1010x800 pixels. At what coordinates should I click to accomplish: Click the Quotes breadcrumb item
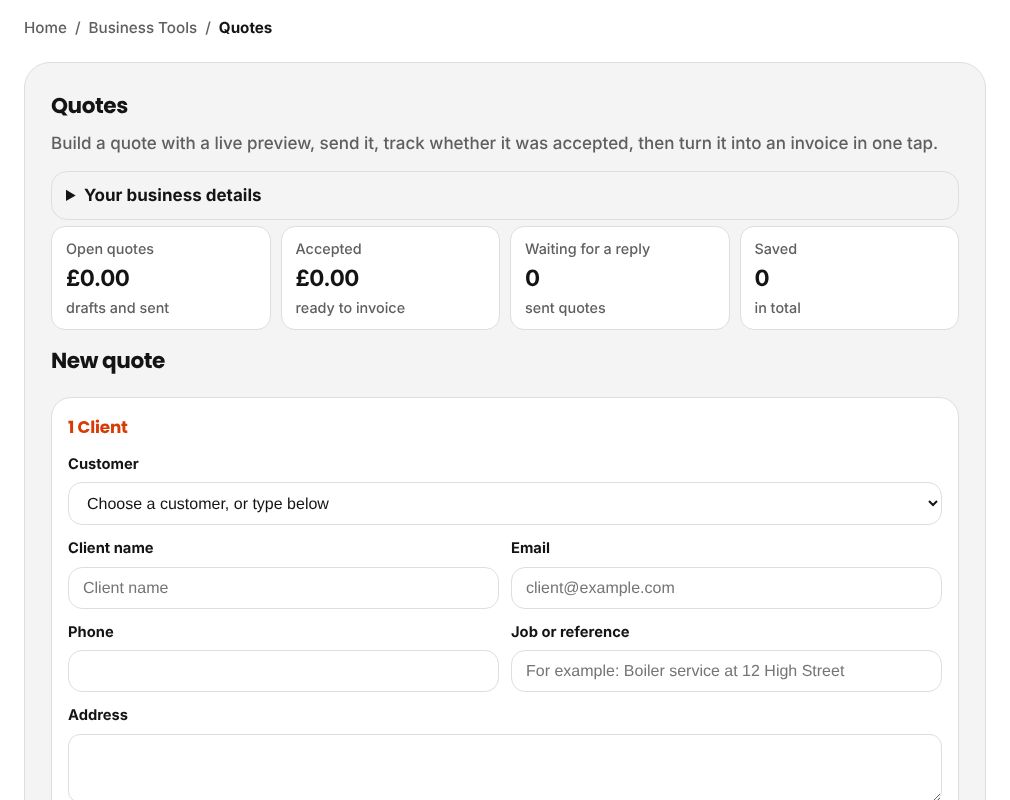(x=245, y=28)
